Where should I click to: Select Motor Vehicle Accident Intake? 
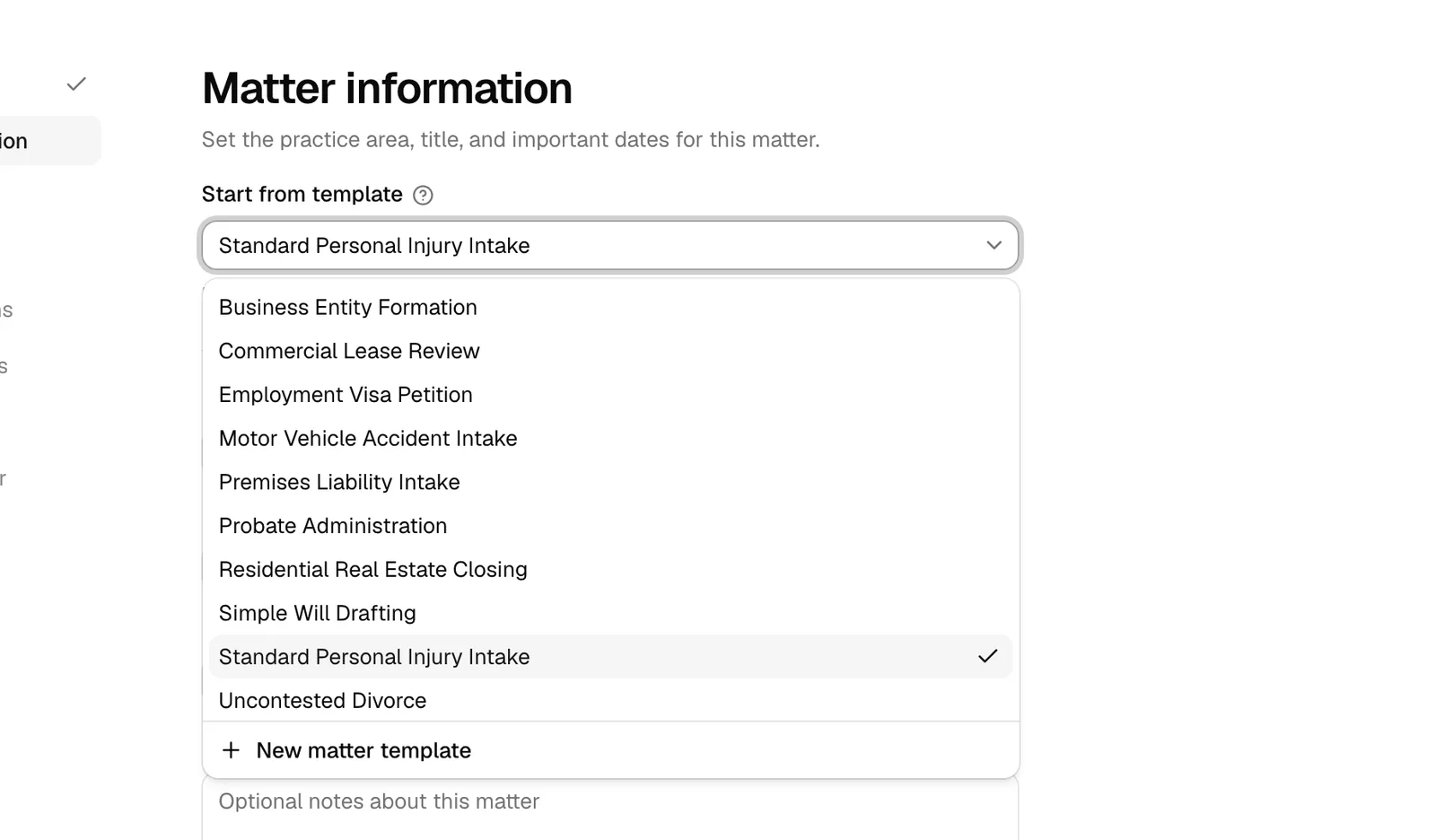[x=610, y=439]
